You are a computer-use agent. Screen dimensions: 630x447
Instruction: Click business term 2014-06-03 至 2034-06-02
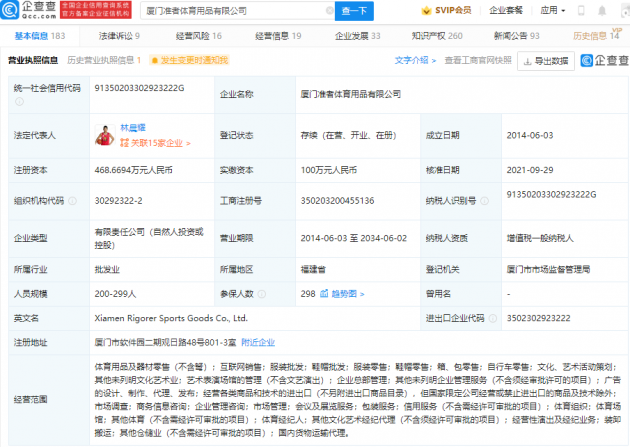(354, 238)
